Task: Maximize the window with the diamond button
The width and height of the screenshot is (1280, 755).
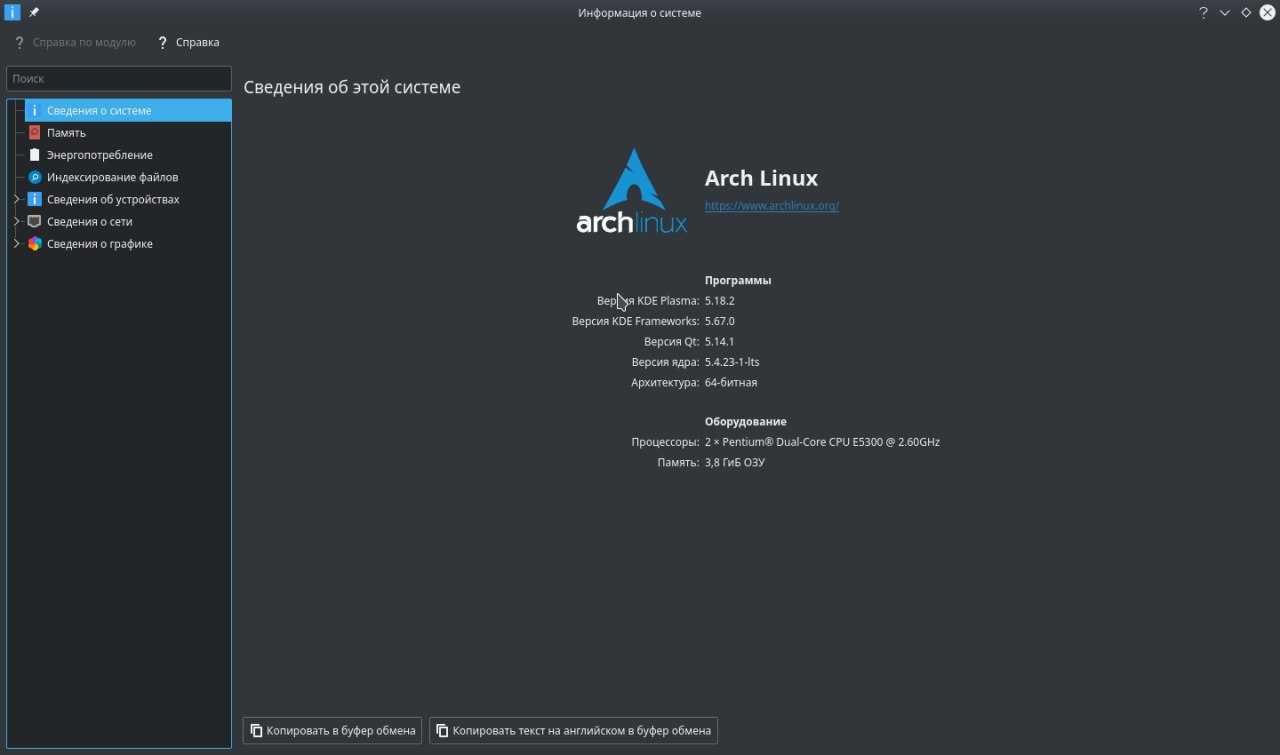Action: (1245, 13)
